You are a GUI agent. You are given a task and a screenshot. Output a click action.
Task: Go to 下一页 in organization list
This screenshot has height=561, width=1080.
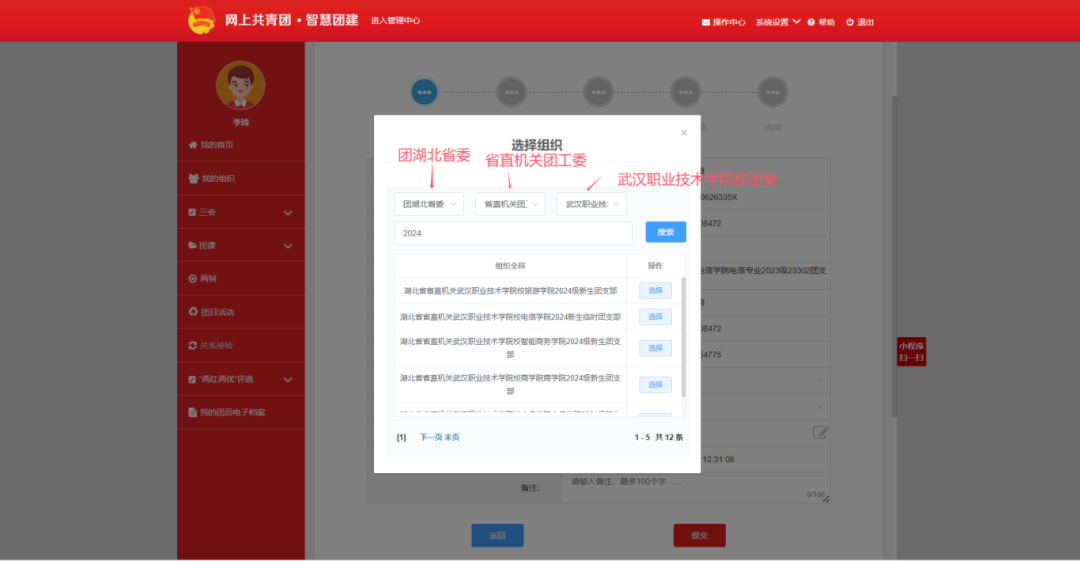[430, 437]
